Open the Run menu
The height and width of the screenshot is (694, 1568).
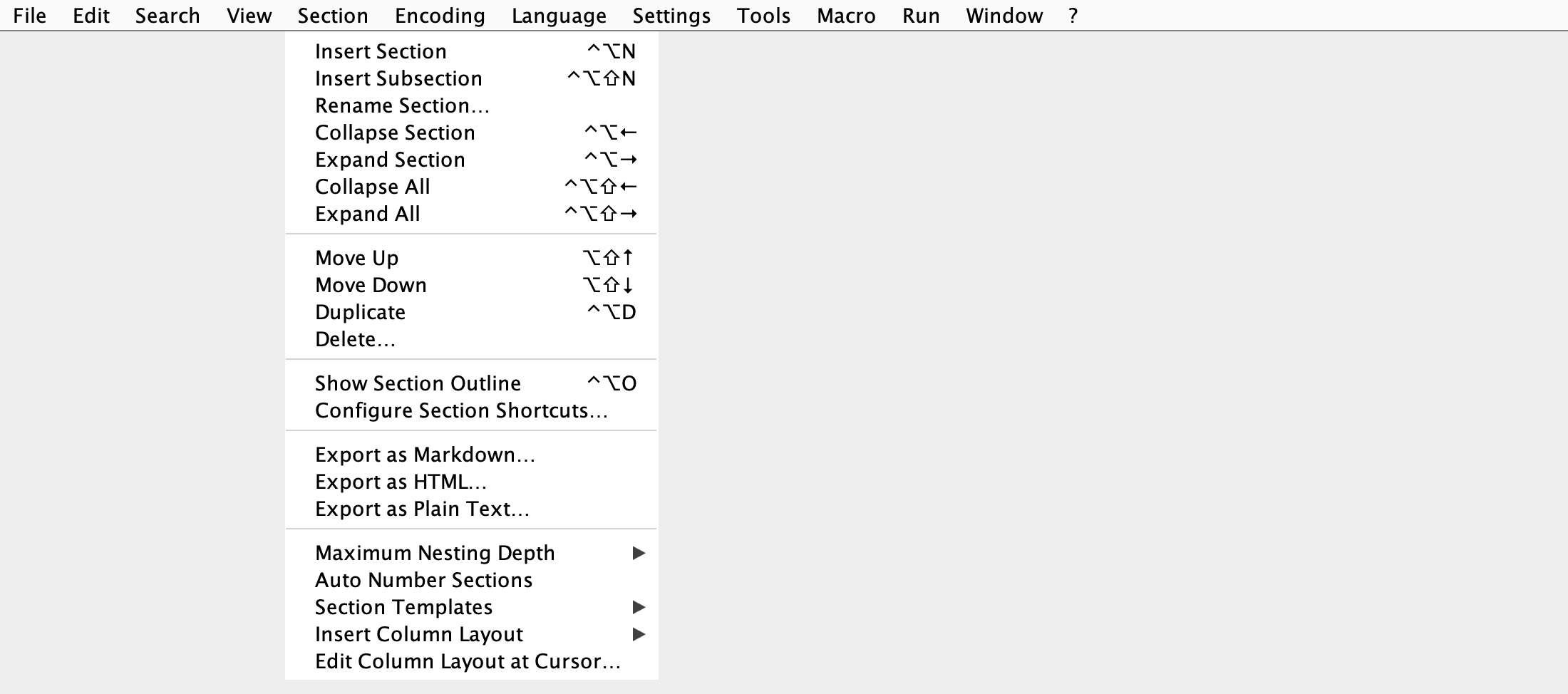(x=921, y=16)
